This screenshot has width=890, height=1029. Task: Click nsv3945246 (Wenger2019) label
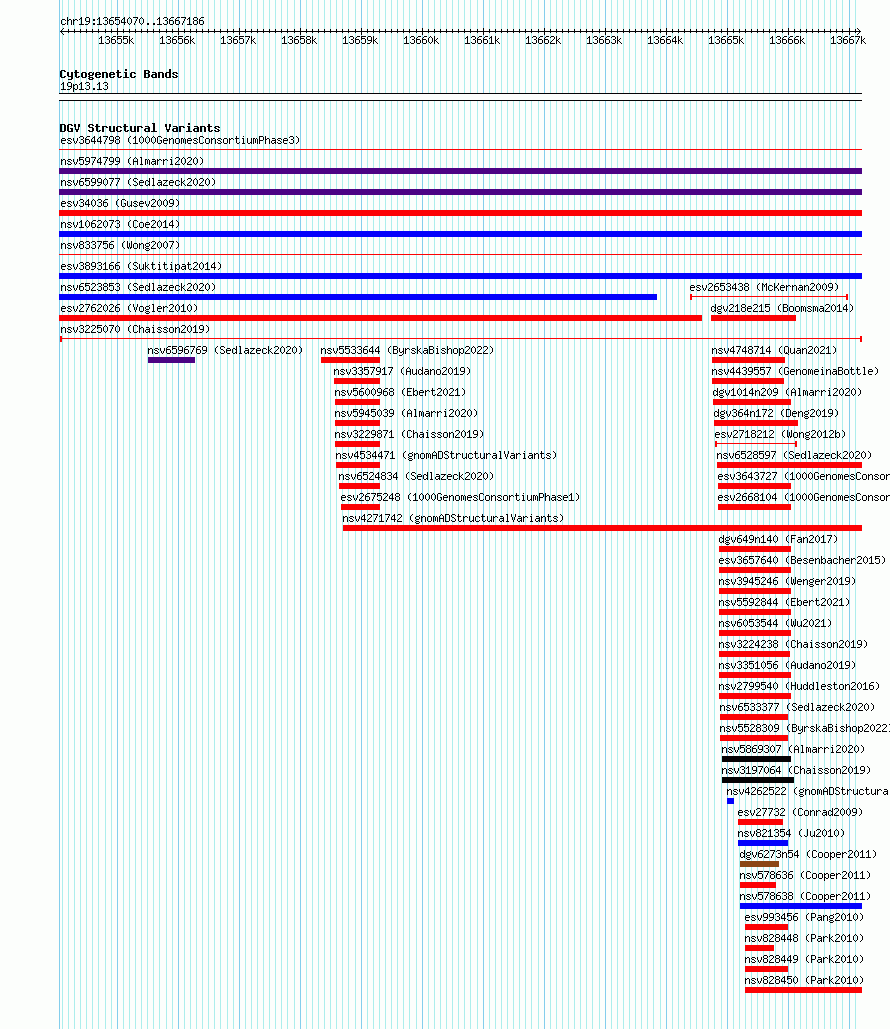pos(788,581)
